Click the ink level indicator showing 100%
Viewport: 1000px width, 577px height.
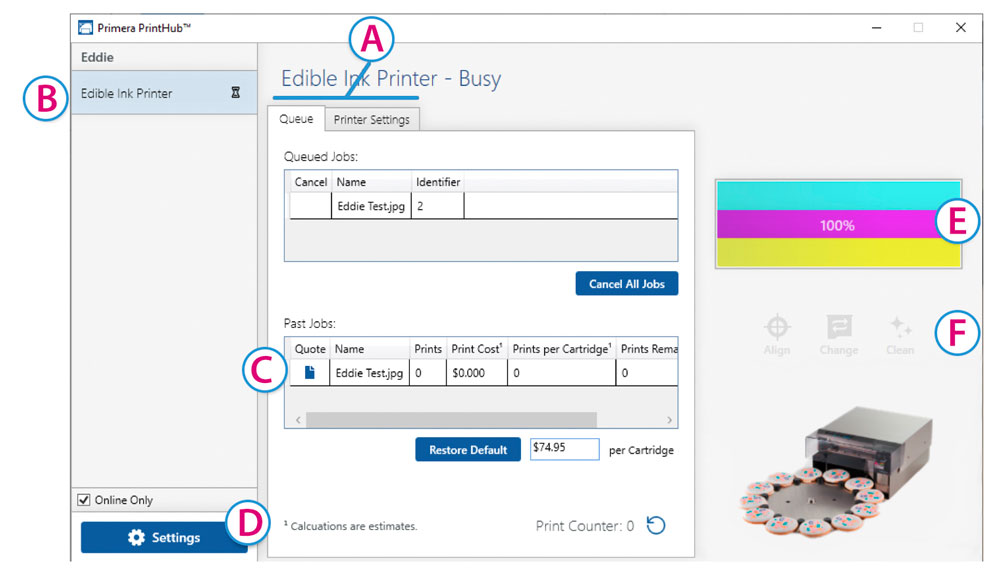(x=838, y=224)
